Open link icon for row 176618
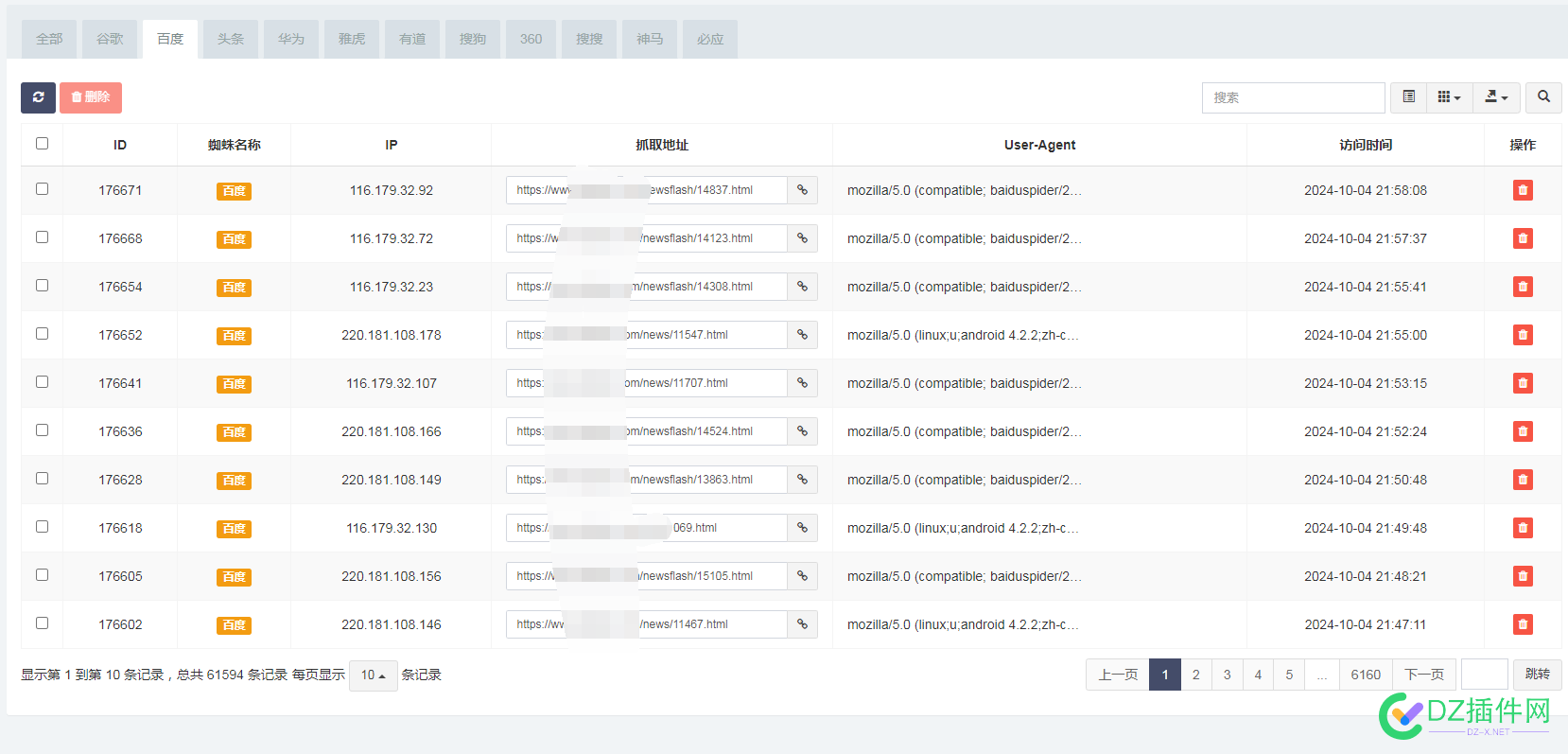This screenshot has width=1568, height=754. coord(802,528)
